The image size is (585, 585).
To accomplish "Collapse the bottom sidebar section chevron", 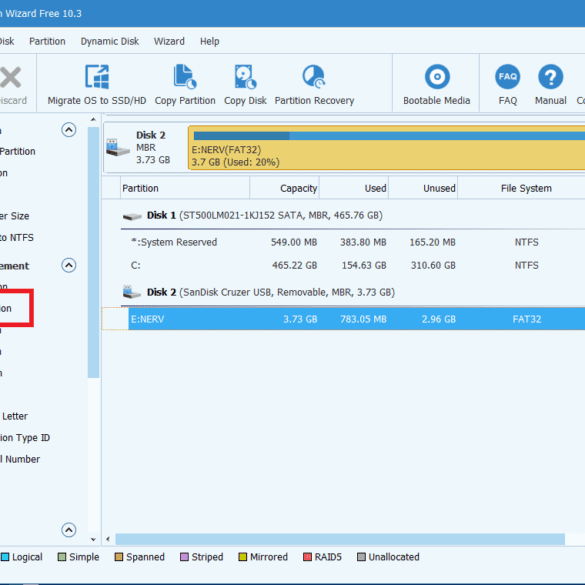I will coord(69,530).
